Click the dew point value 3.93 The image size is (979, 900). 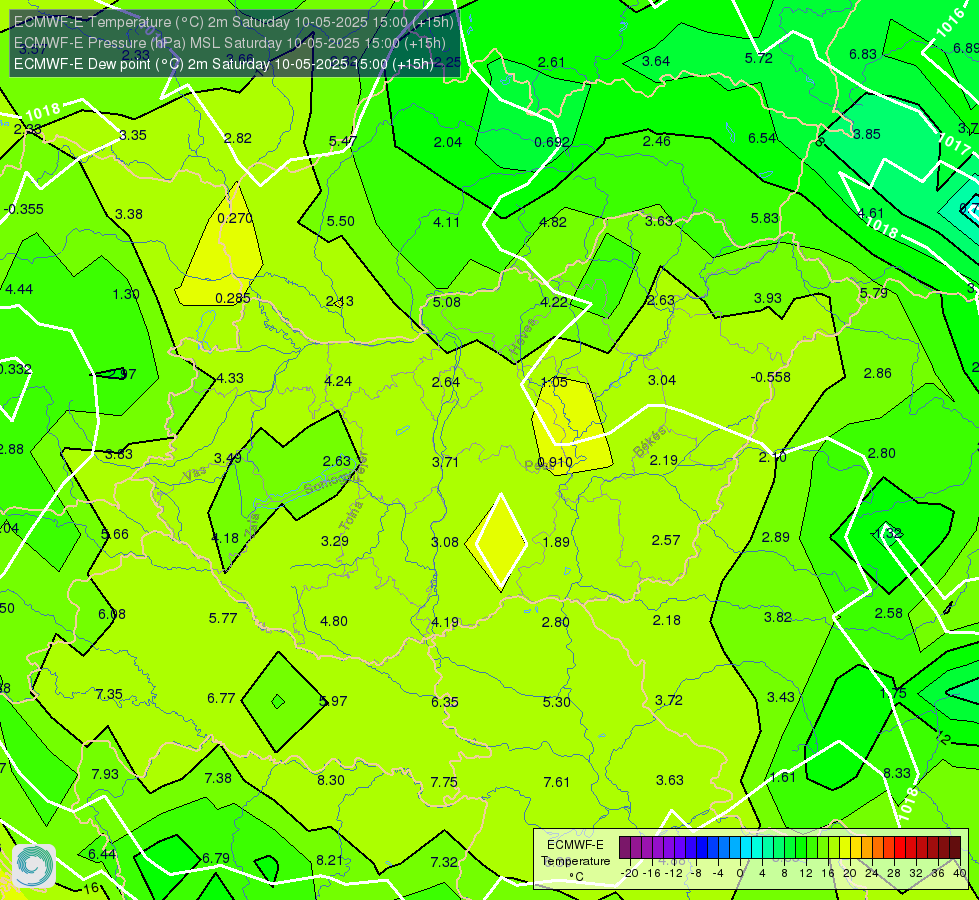(767, 298)
